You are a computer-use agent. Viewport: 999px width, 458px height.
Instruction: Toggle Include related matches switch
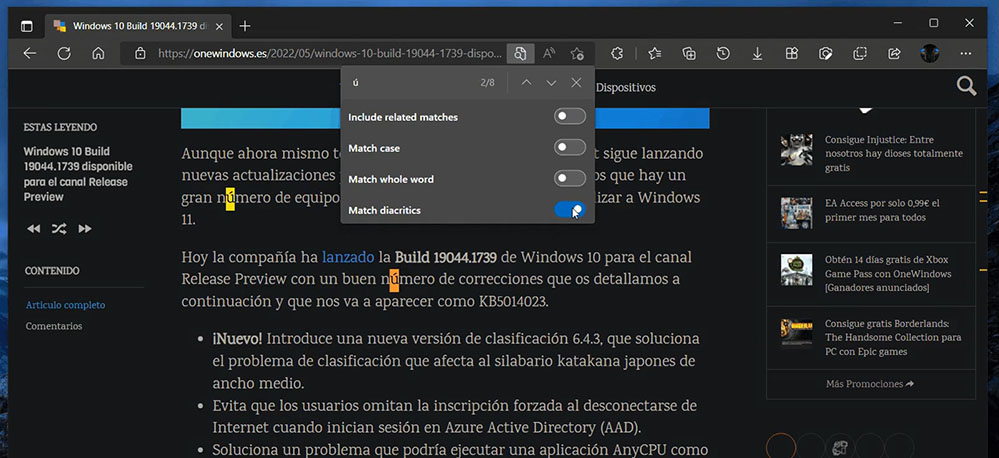(x=570, y=117)
